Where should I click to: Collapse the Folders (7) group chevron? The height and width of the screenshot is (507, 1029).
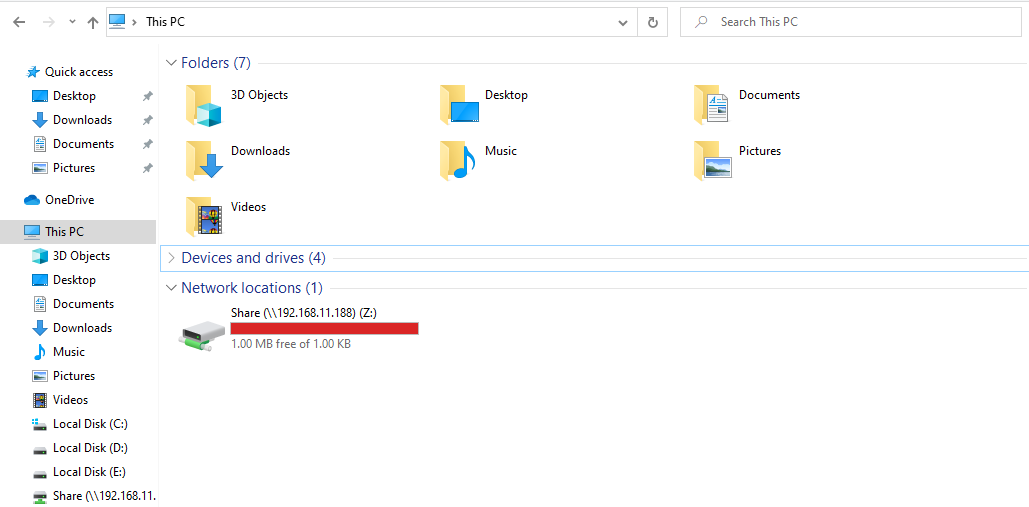(171, 63)
